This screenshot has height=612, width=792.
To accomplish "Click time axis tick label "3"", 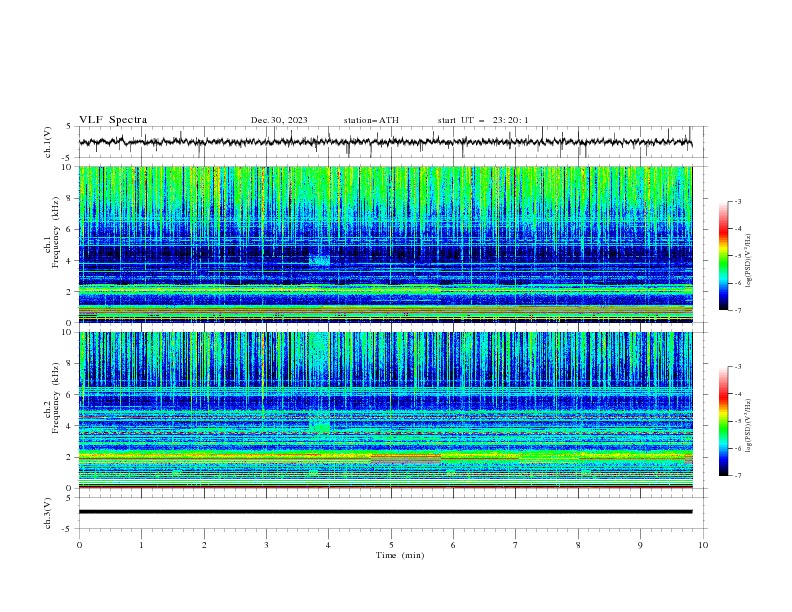I will point(266,545).
